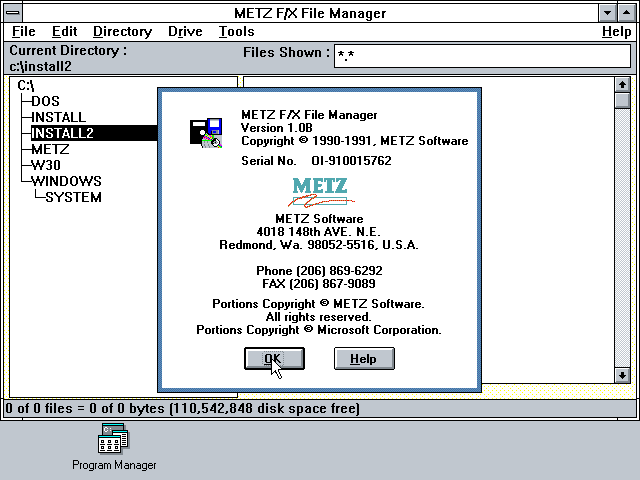The width and height of the screenshot is (640, 480).
Task: Click the serial number OI-910015762
Action: coord(351,160)
